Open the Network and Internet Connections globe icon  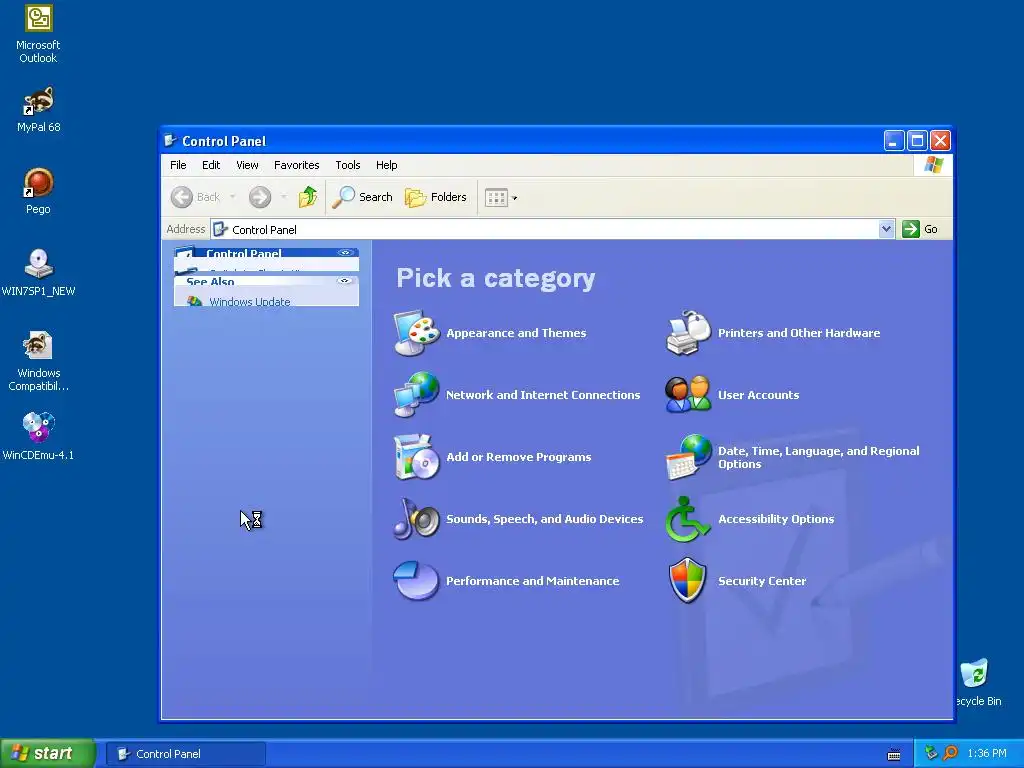click(x=417, y=394)
